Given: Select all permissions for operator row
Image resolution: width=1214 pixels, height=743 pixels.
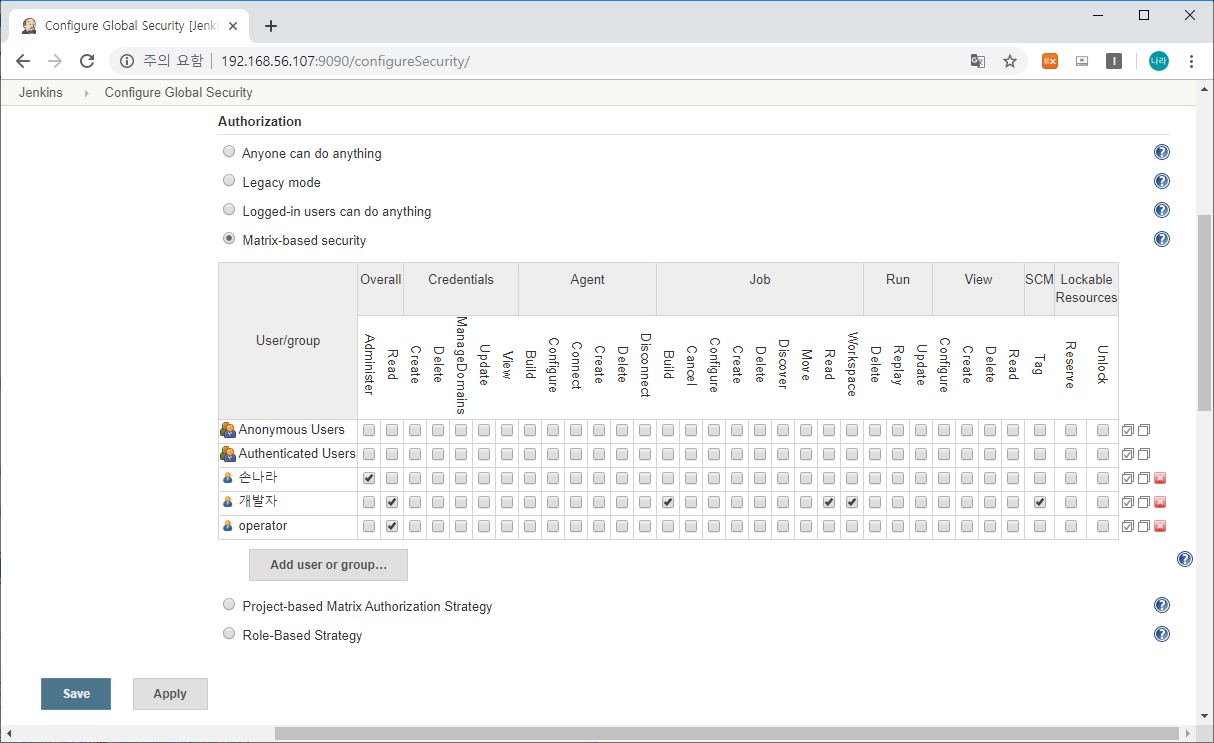Looking at the screenshot, I should 1128,526.
